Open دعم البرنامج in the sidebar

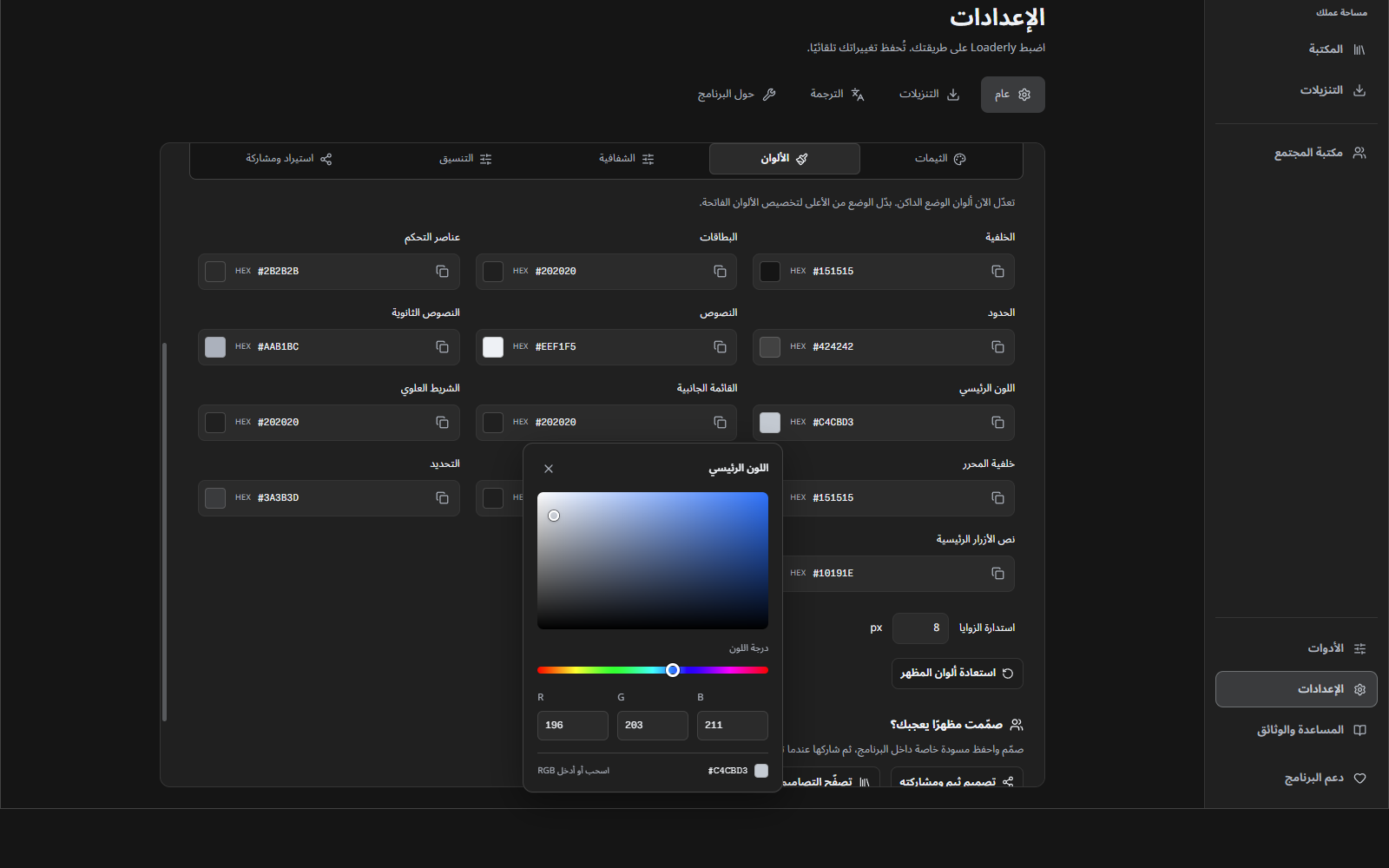pyautogui.click(x=1296, y=779)
